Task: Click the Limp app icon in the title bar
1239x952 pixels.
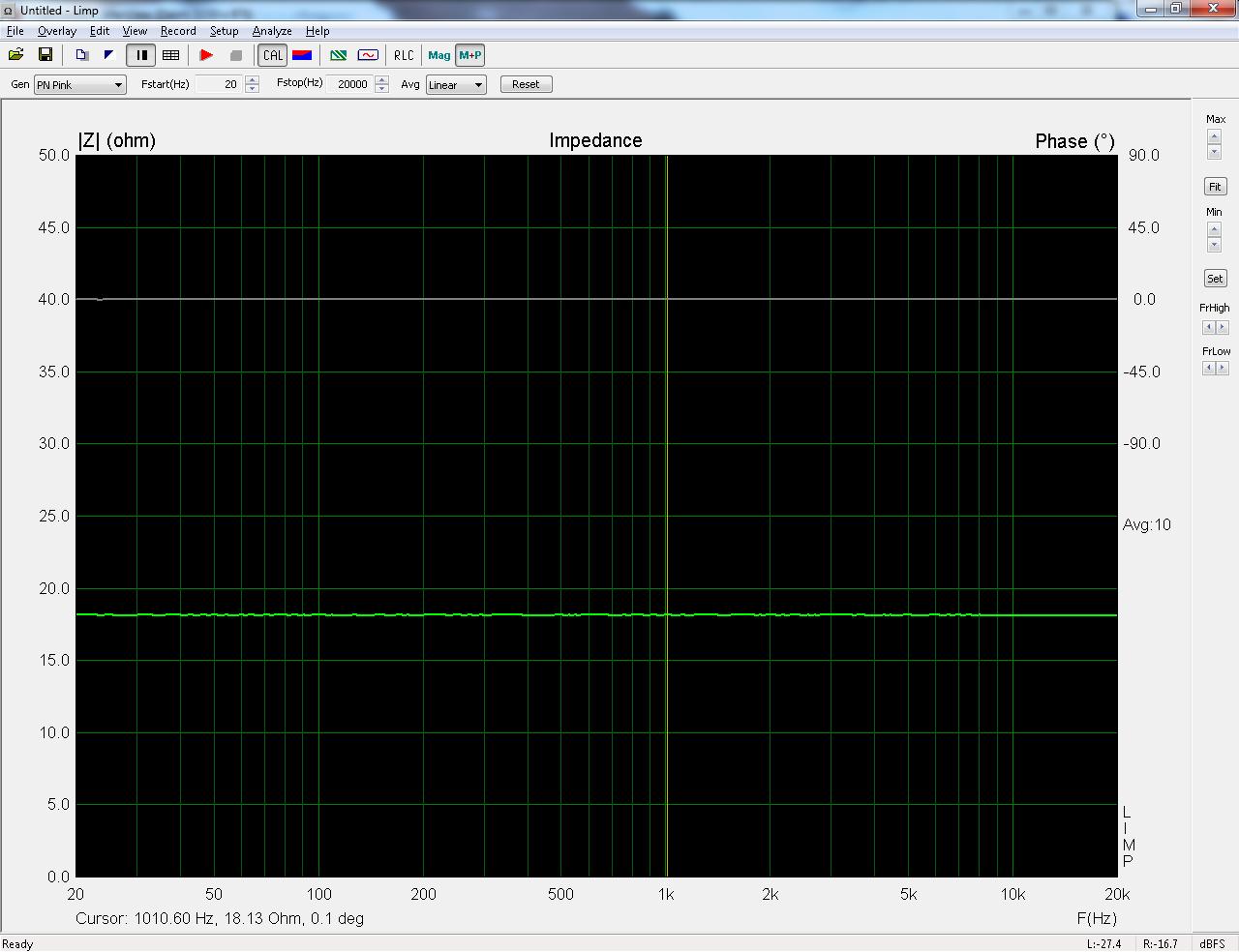Action: [x=10, y=10]
